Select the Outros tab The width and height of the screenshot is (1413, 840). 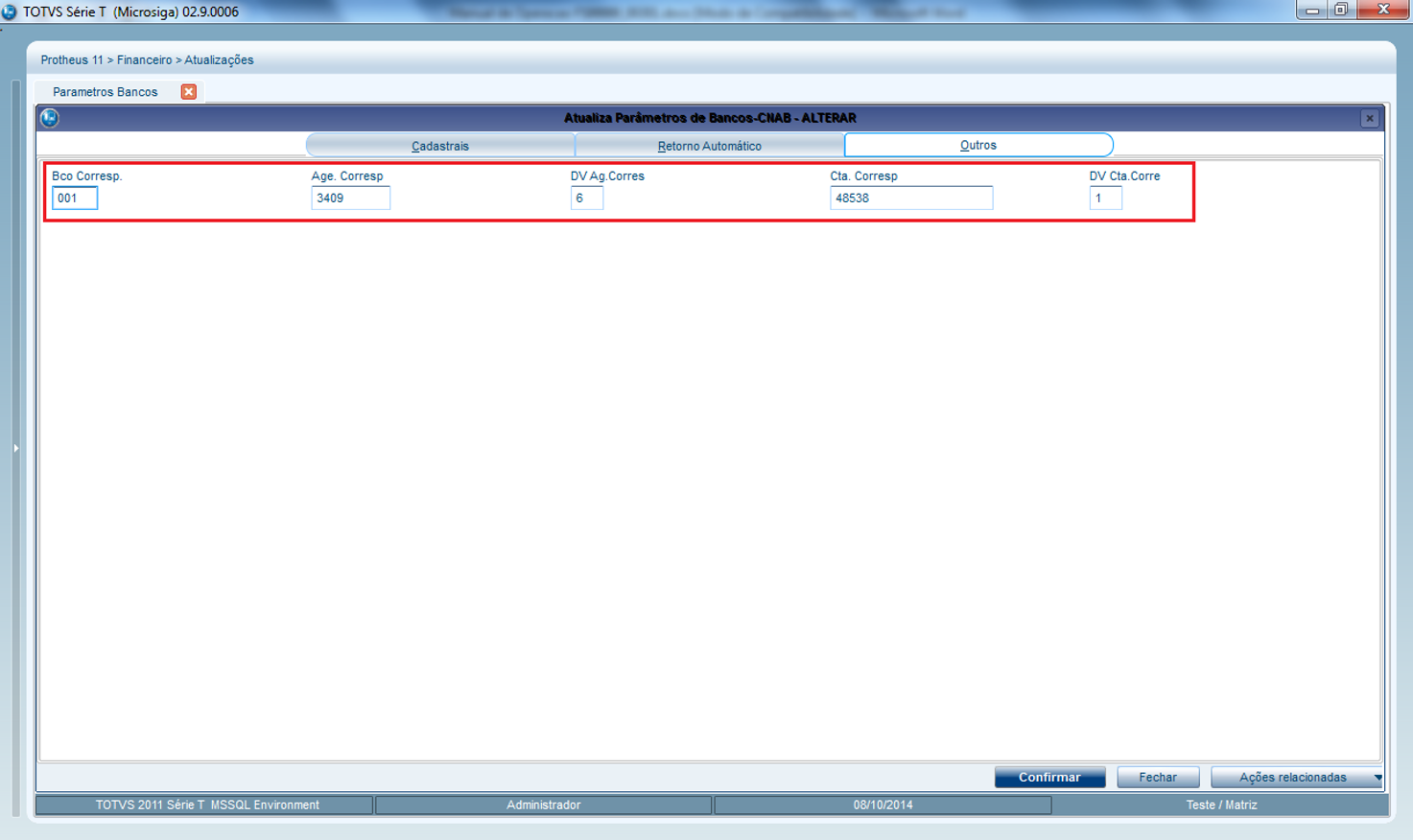[977, 145]
